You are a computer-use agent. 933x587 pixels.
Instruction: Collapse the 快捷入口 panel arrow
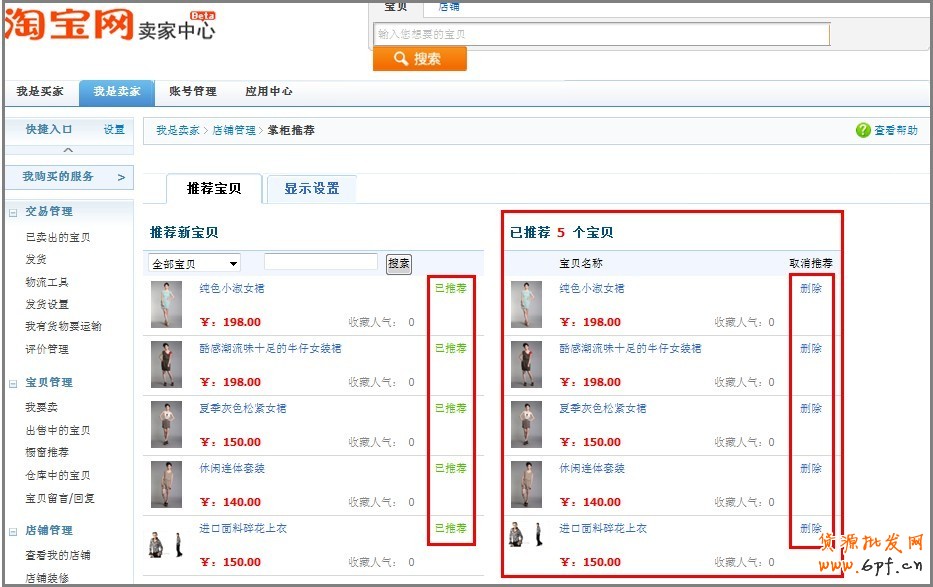[x=68, y=150]
